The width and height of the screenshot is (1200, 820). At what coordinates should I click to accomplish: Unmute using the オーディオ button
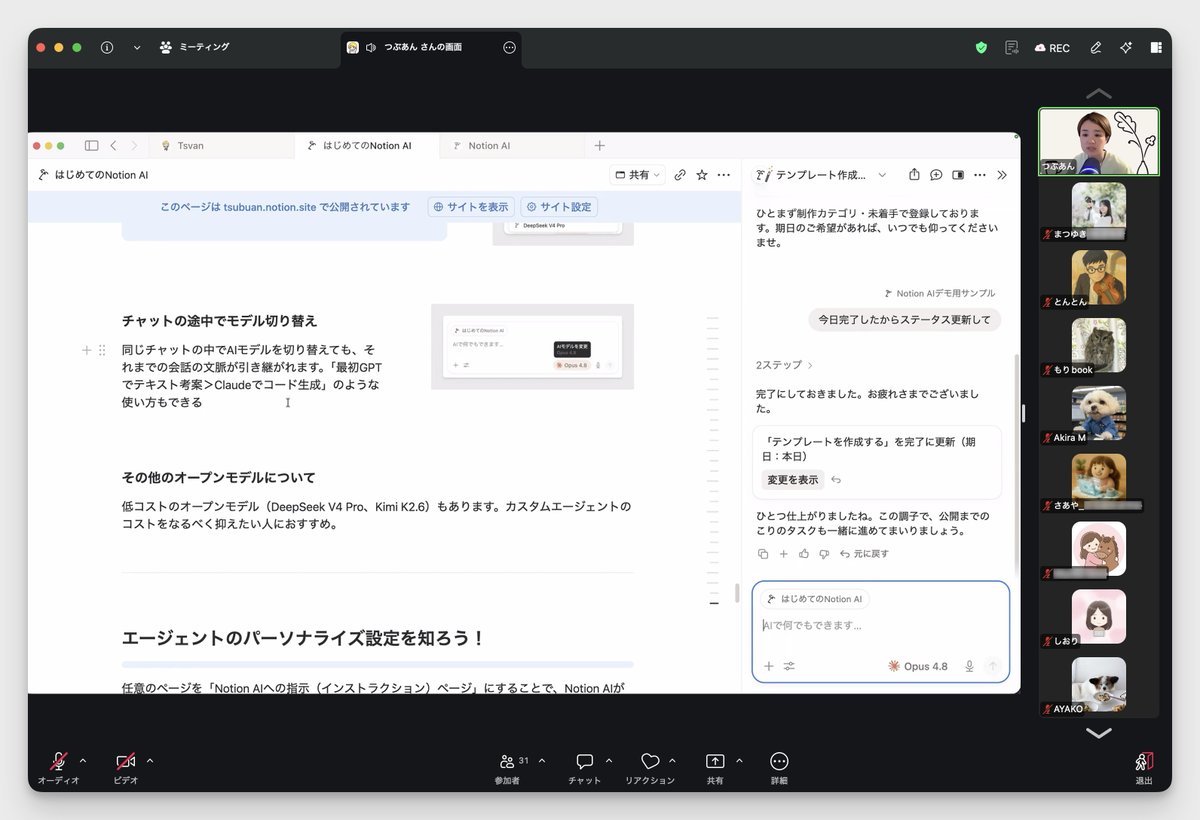pos(58,768)
